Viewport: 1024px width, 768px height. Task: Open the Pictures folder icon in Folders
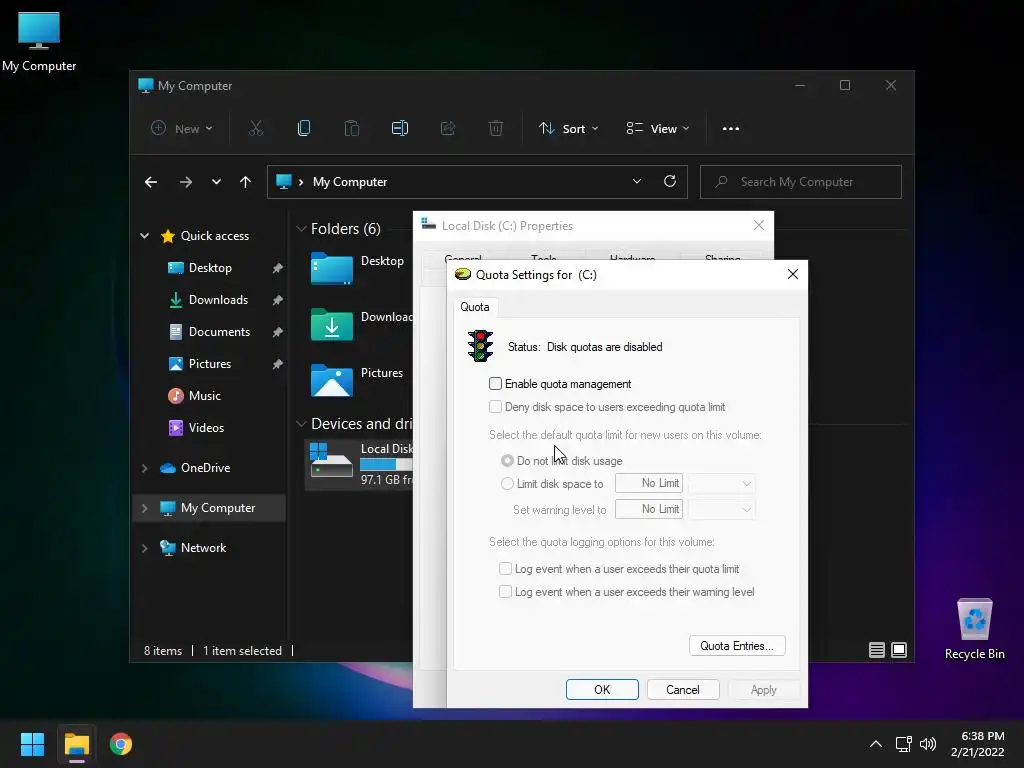click(332, 380)
